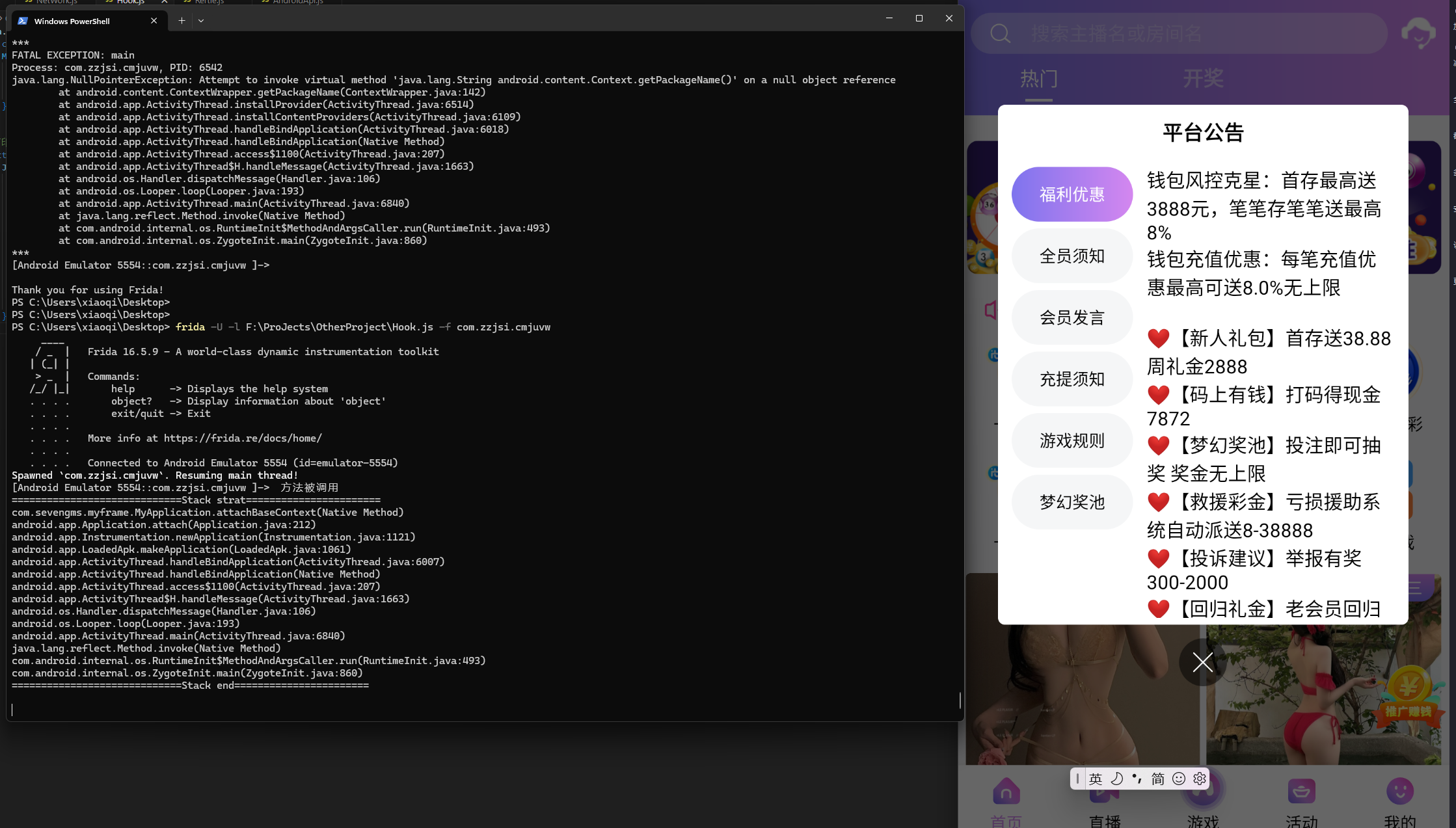
Task: Switch to the 开奖 tab in the app
Action: 1203,79
